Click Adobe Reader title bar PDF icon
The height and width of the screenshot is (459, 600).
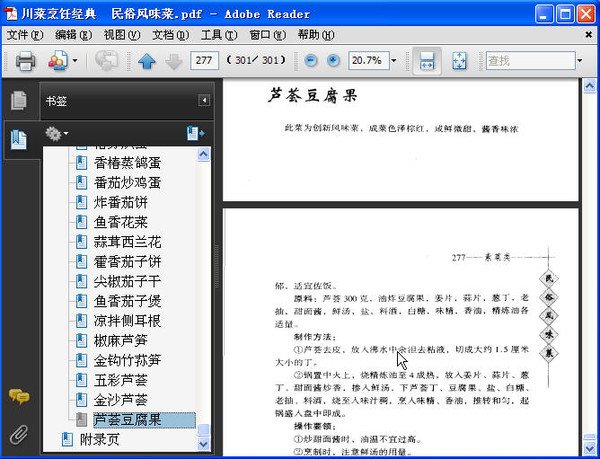(x=11, y=14)
